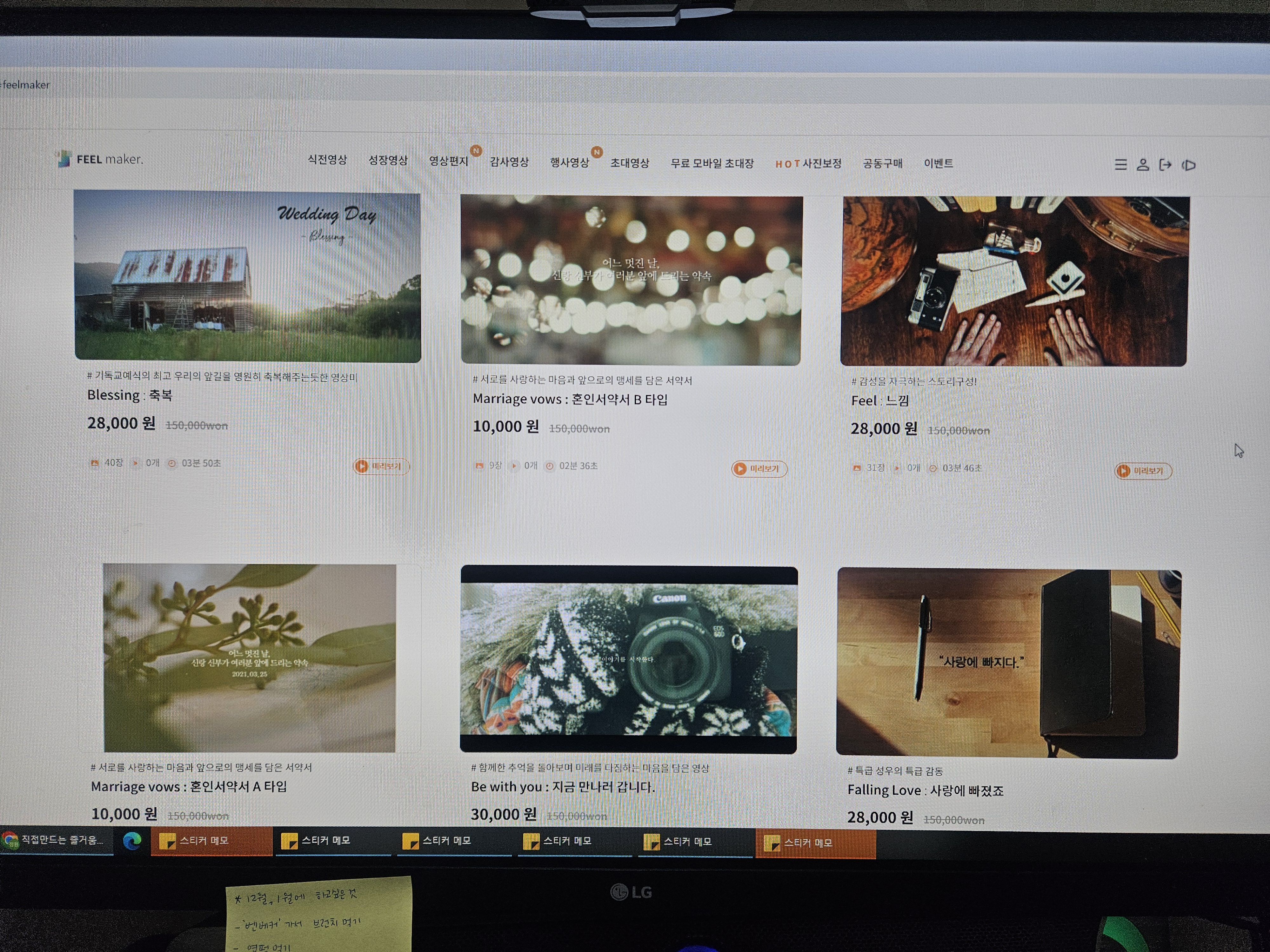1270x952 pixels.
Task: Click the logout arrow icon
Action: pos(1165,165)
